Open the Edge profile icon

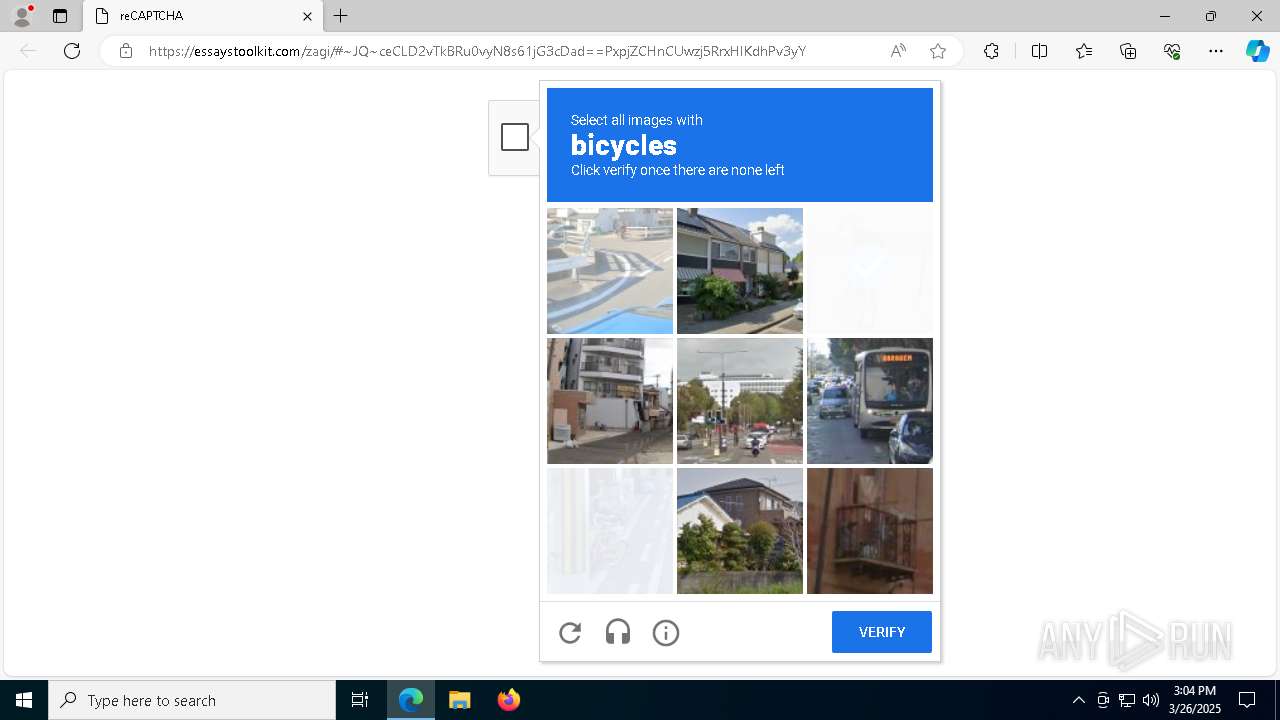(22, 16)
